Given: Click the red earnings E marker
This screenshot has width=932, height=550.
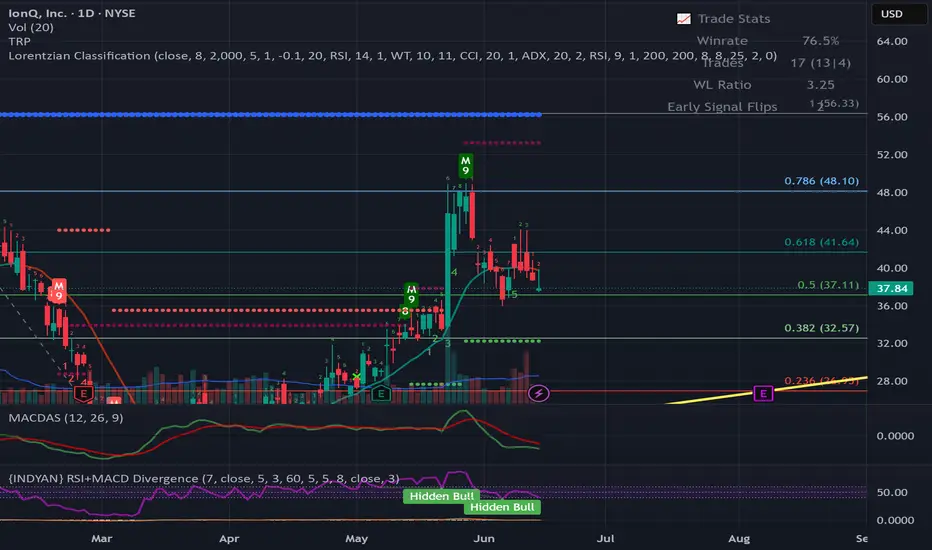Looking at the screenshot, I should click(84, 393).
